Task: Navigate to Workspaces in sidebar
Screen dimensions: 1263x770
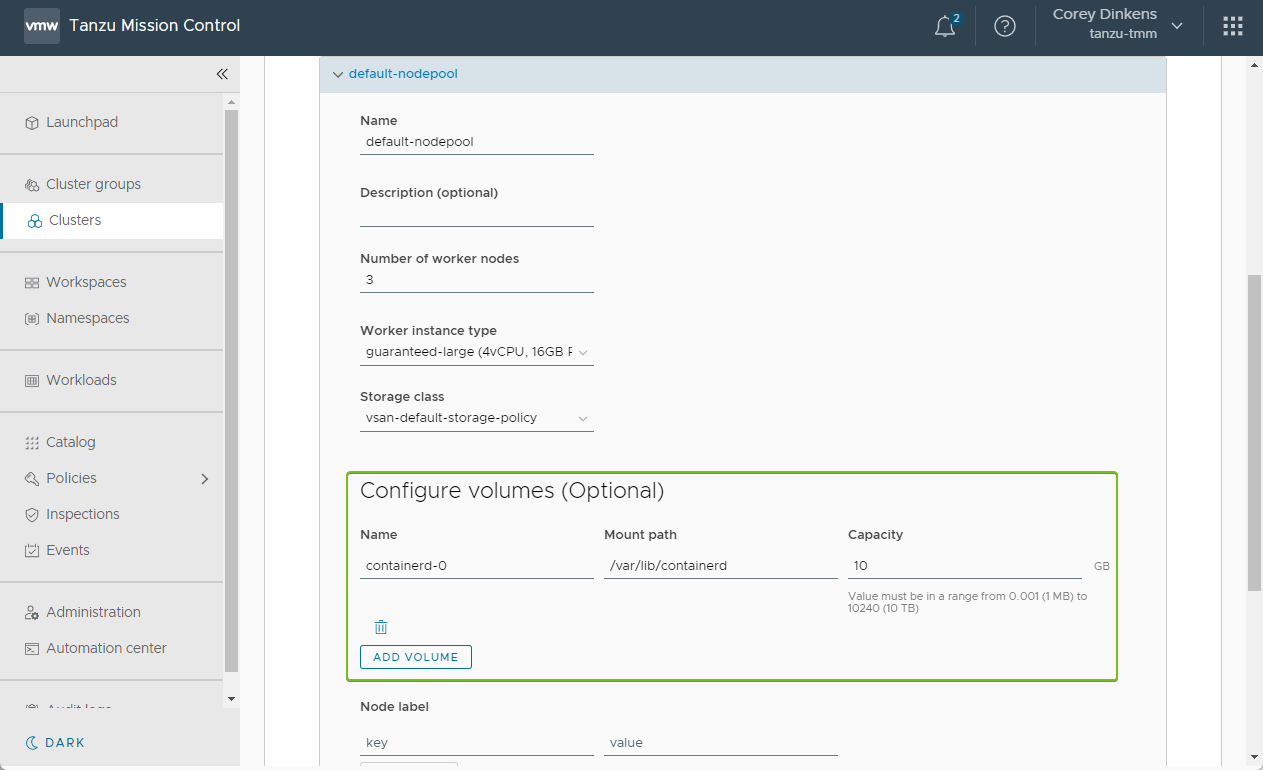Action: click(x=86, y=282)
